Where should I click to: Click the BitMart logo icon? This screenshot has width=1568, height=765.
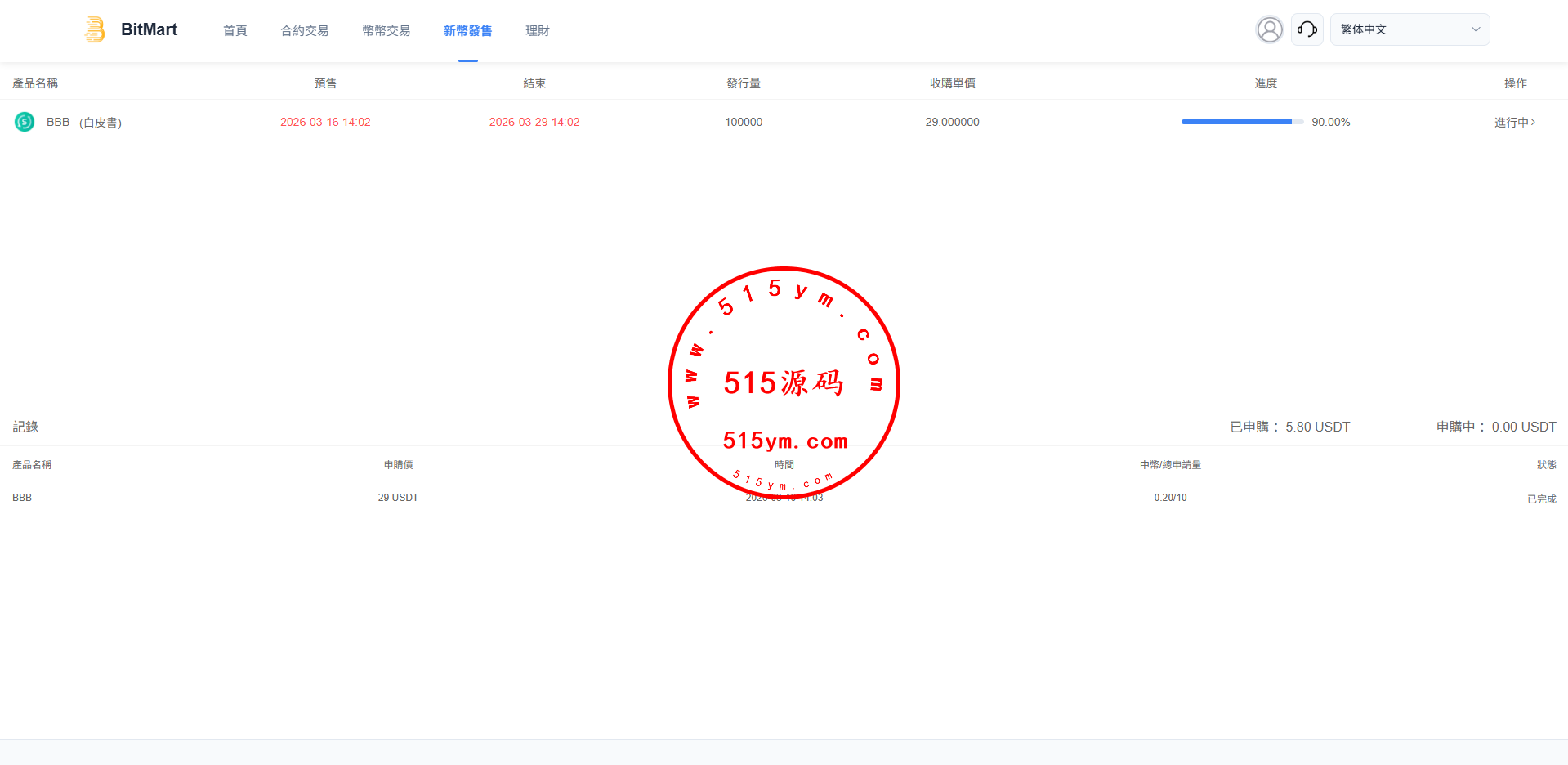[x=95, y=29]
